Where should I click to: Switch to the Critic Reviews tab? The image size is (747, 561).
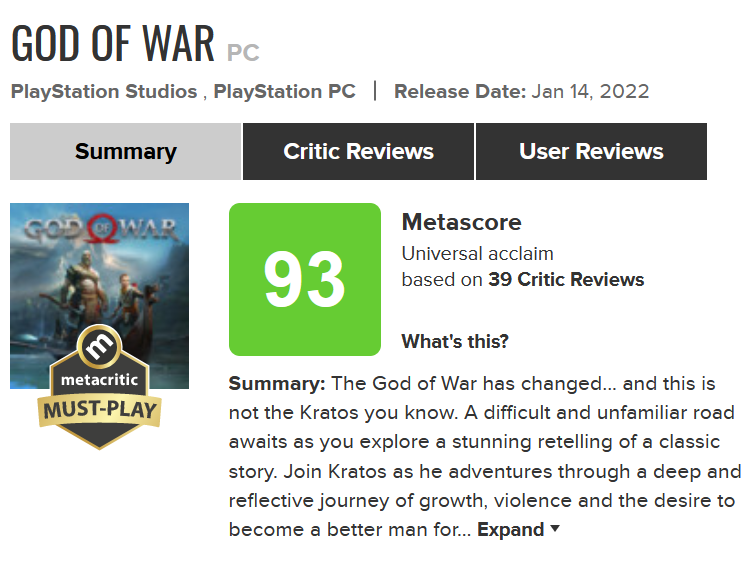coord(358,151)
